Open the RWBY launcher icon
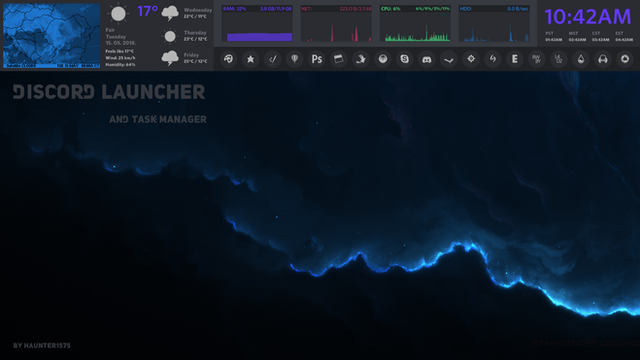640x360 pixels. coord(537,59)
